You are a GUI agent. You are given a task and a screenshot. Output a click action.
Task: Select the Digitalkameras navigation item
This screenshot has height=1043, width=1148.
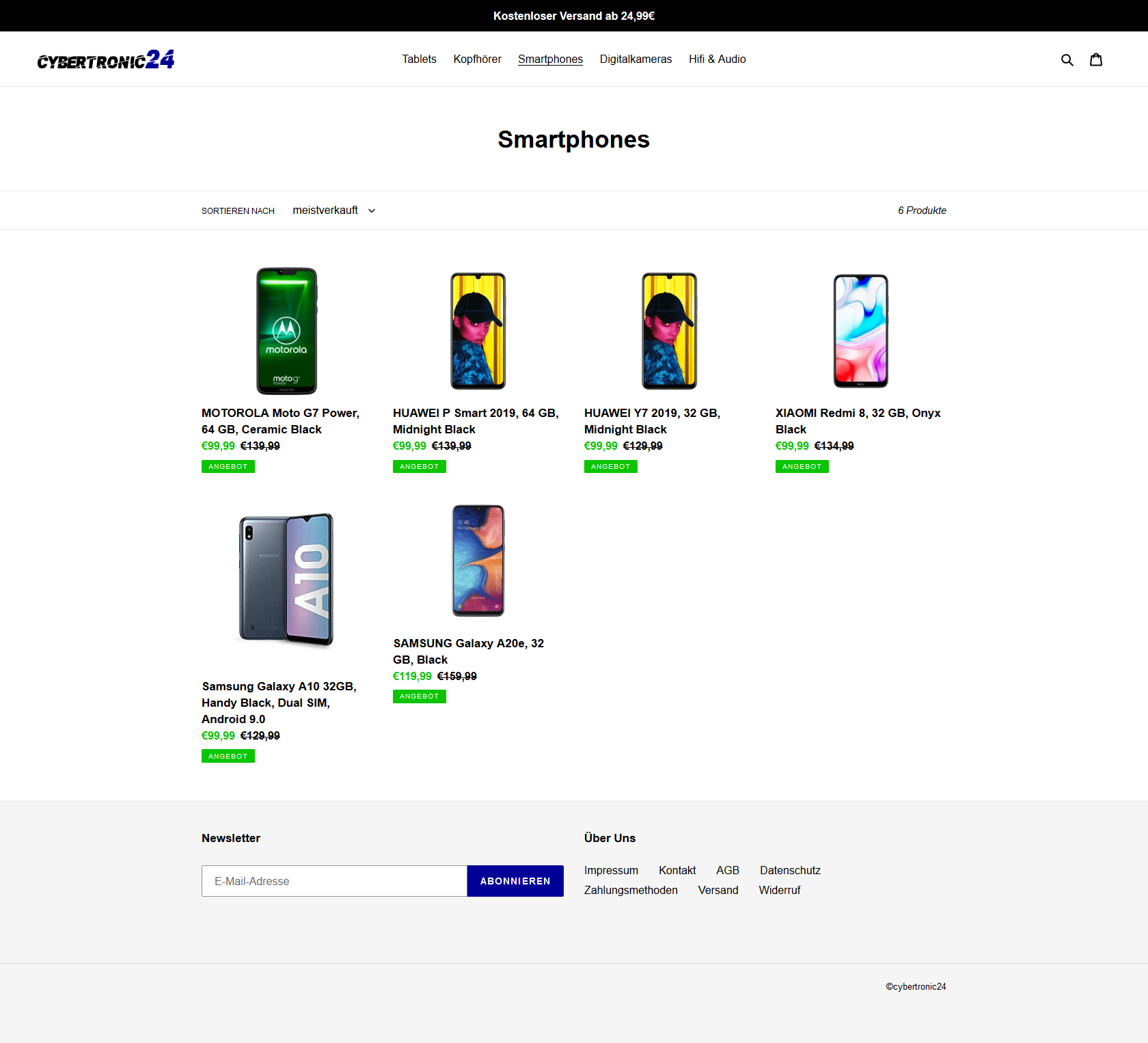click(635, 59)
